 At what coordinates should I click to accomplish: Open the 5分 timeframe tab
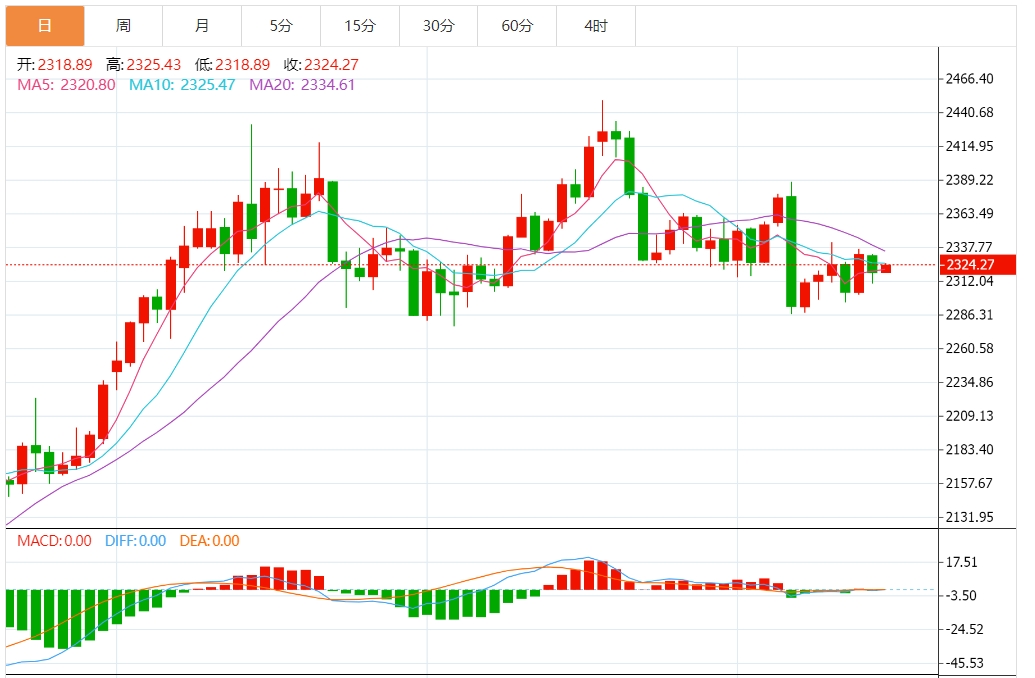[281, 26]
